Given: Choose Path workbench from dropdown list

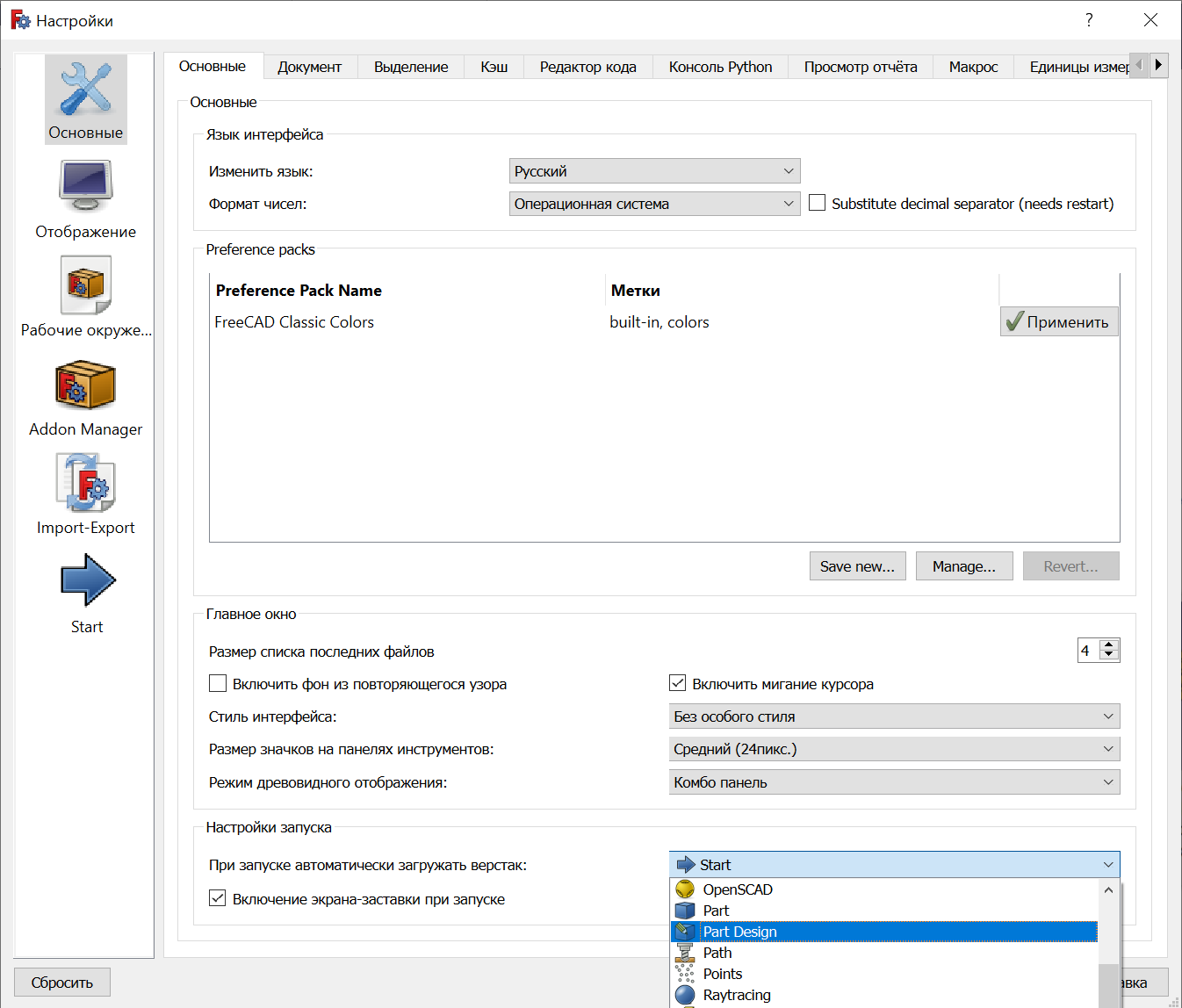Looking at the screenshot, I should click(x=884, y=953).
